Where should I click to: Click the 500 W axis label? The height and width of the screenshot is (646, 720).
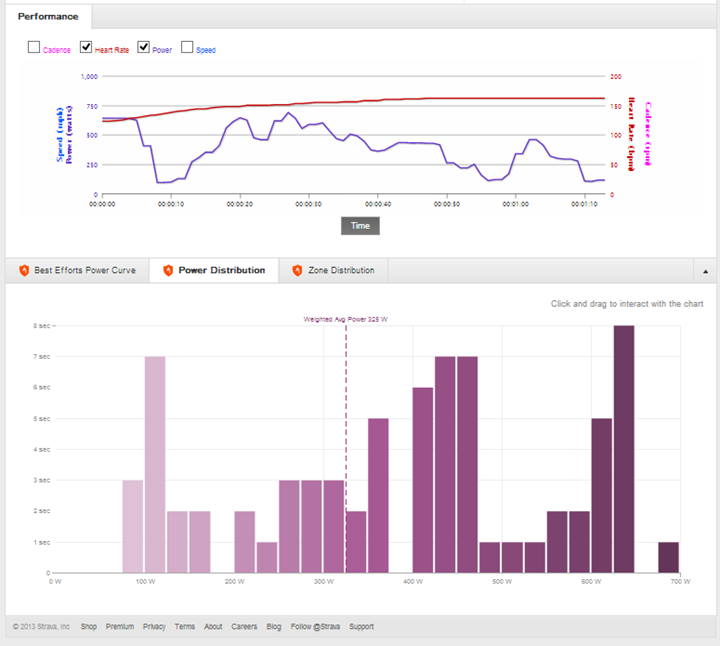pos(502,582)
